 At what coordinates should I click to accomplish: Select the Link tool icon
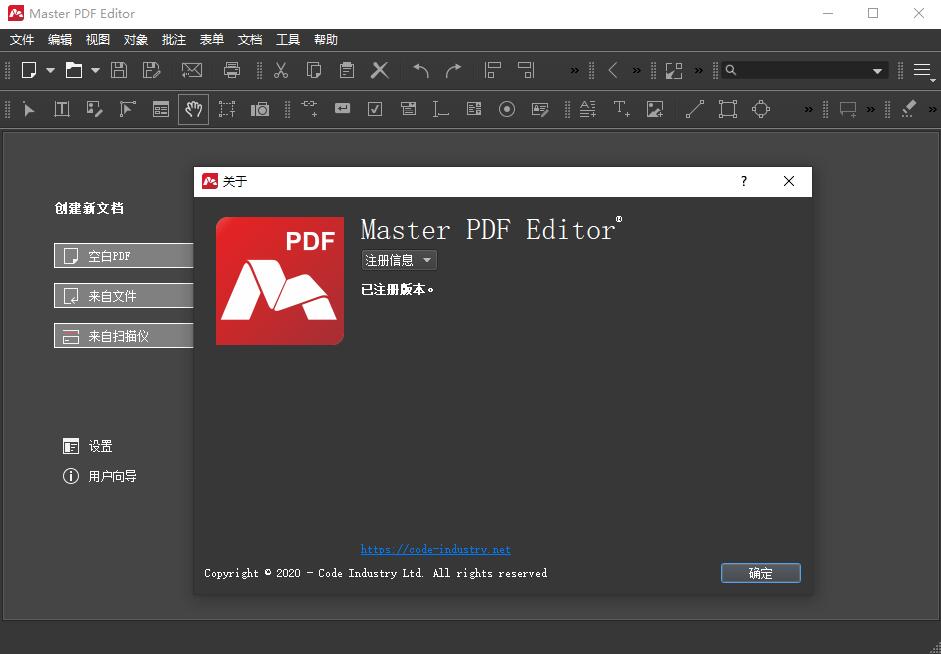pos(309,108)
